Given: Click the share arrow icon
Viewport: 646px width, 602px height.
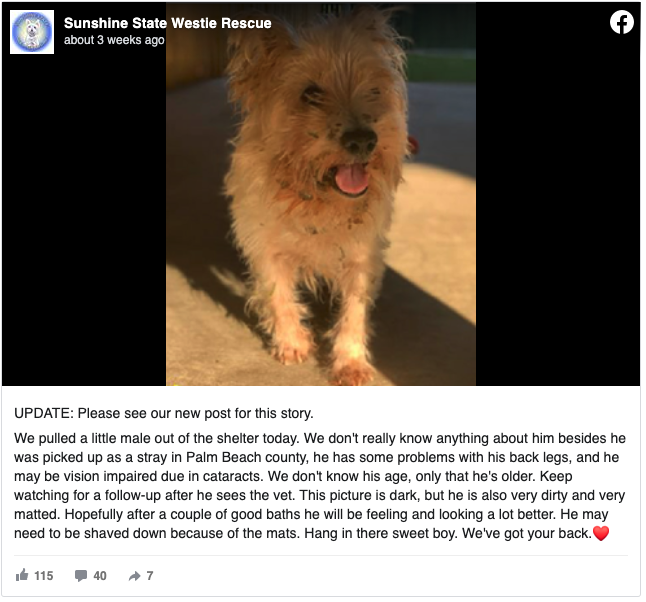Looking at the screenshot, I should click(134, 576).
